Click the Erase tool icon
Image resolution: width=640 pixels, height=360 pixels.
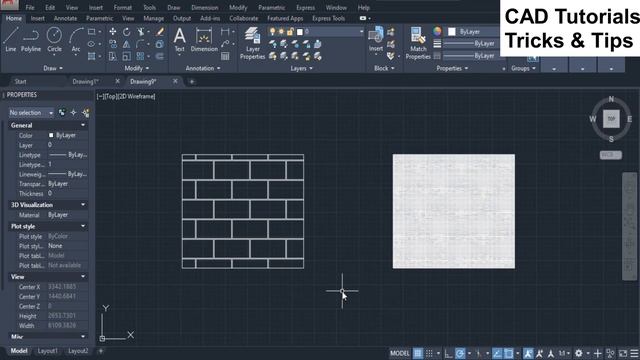click(160, 32)
